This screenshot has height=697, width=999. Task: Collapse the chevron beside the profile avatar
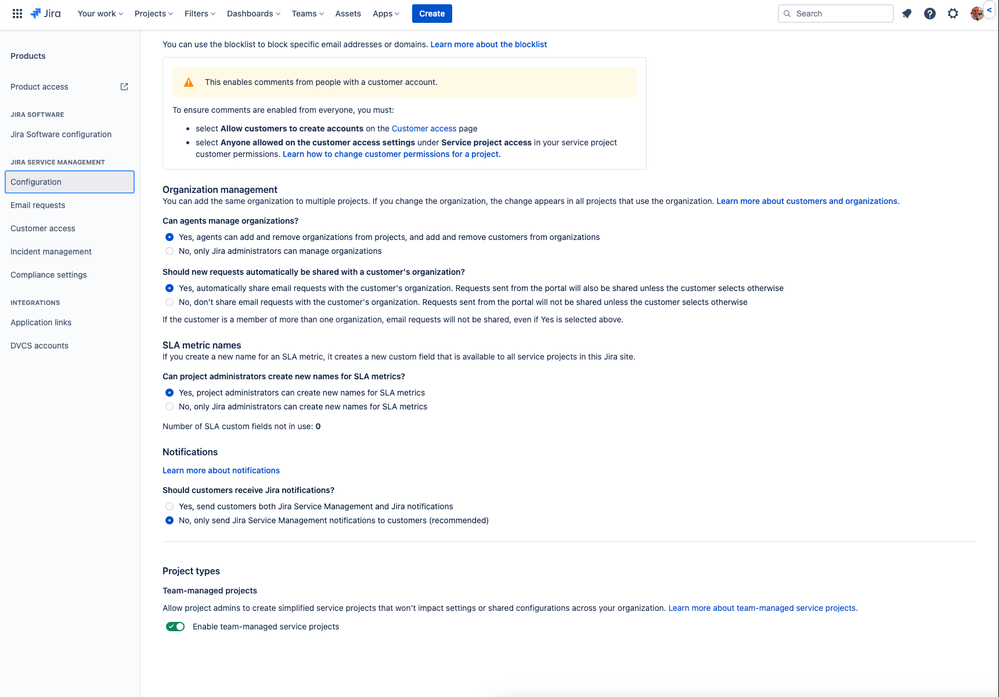(990, 10)
